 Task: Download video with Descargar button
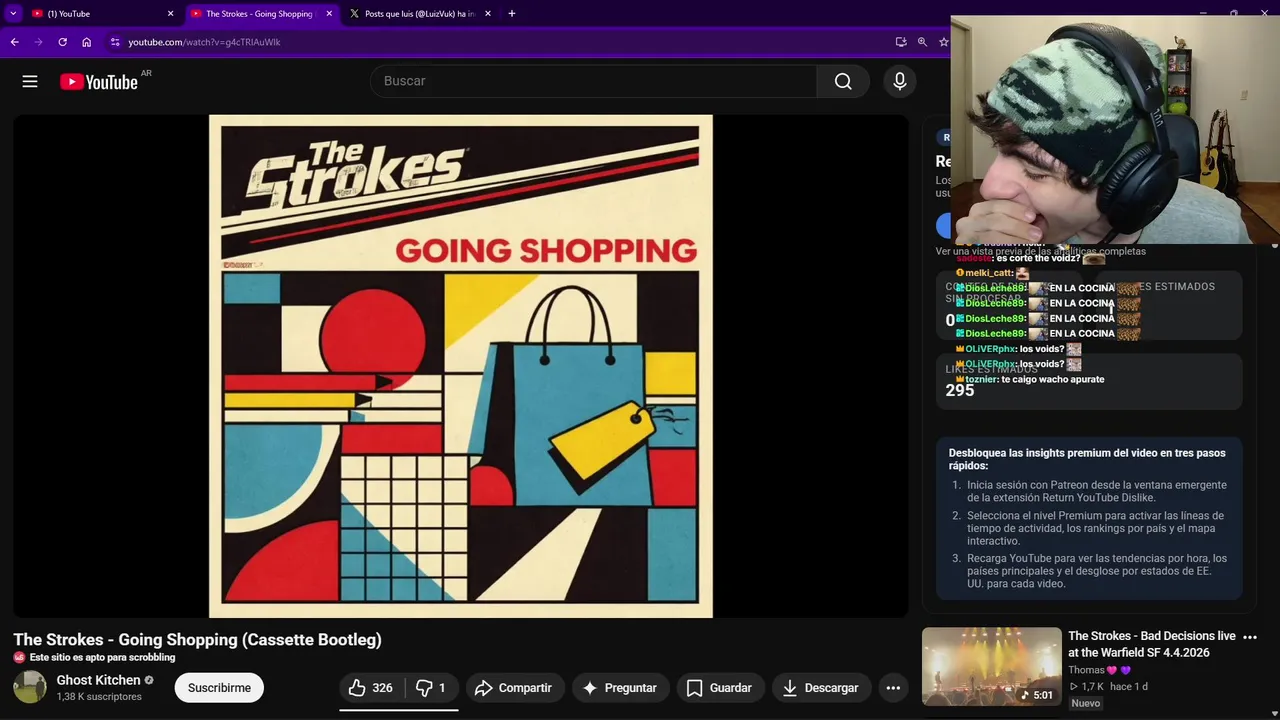820,688
